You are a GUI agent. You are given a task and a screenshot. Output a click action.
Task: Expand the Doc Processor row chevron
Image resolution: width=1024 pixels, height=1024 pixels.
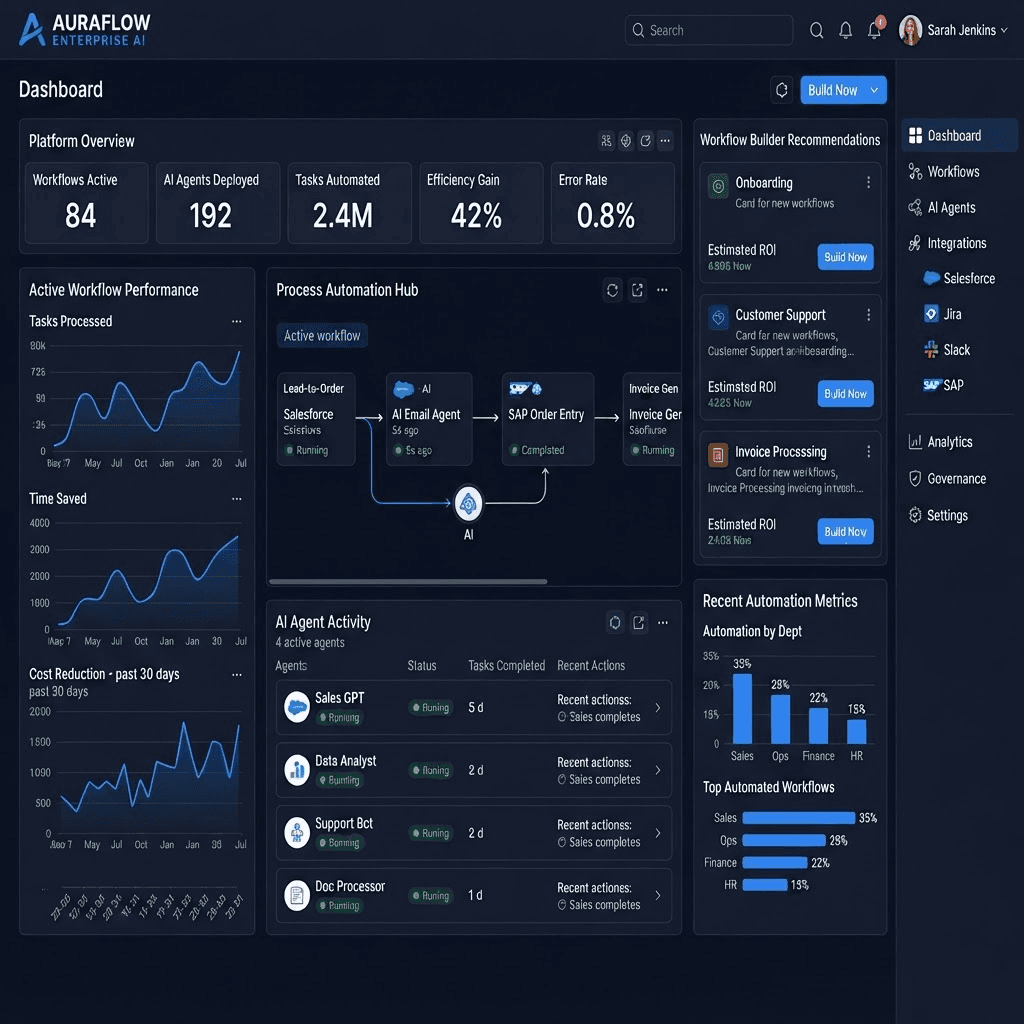click(x=658, y=896)
